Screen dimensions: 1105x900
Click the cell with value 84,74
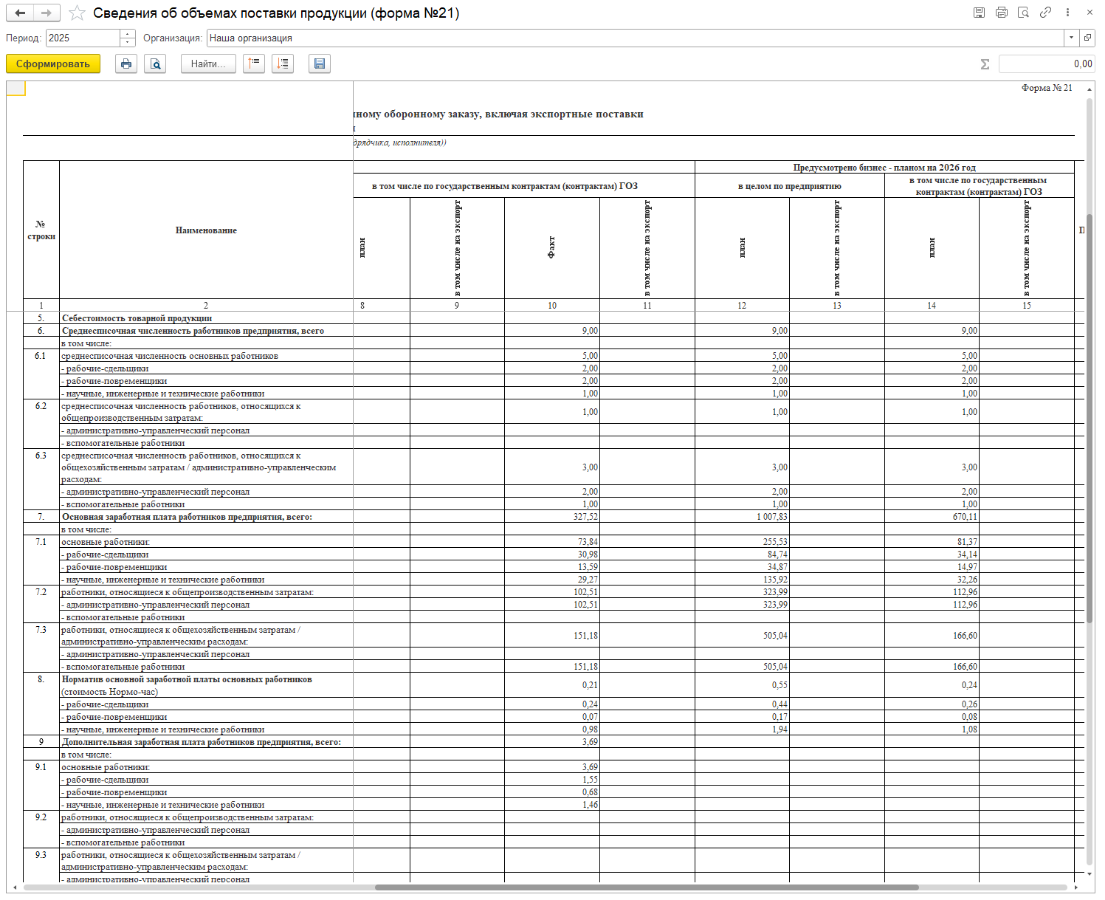(x=742, y=555)
